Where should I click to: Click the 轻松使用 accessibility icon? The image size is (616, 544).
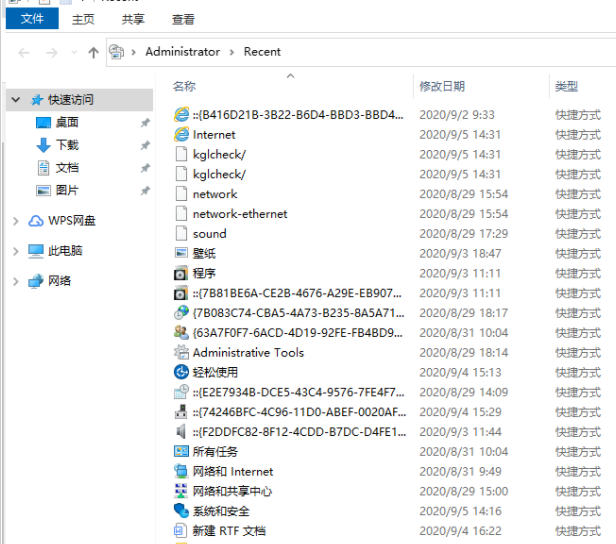tap(181, 372)
